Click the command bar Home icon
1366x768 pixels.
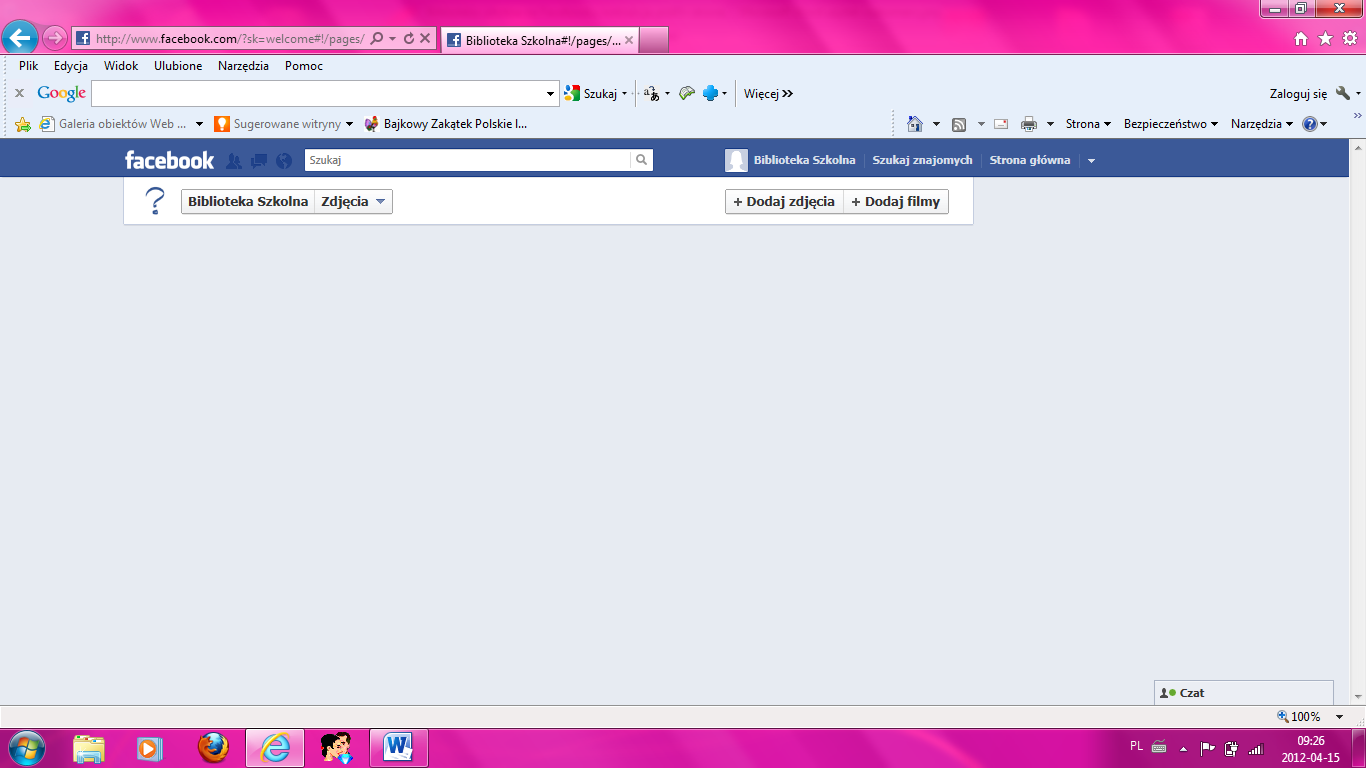coord(915,124)
